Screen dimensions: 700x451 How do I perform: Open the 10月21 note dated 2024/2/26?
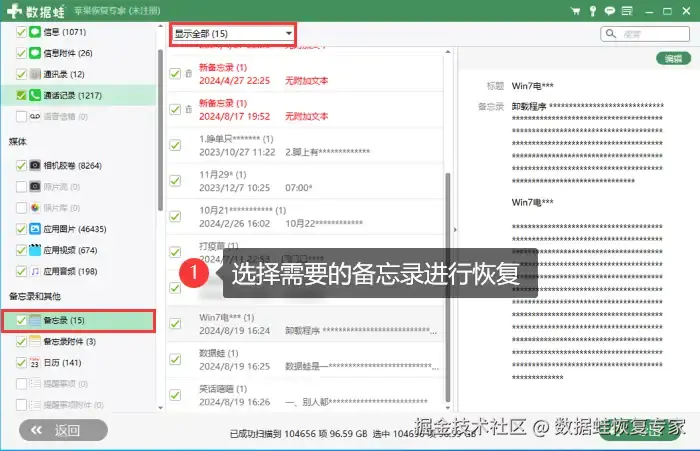point(305,217)
